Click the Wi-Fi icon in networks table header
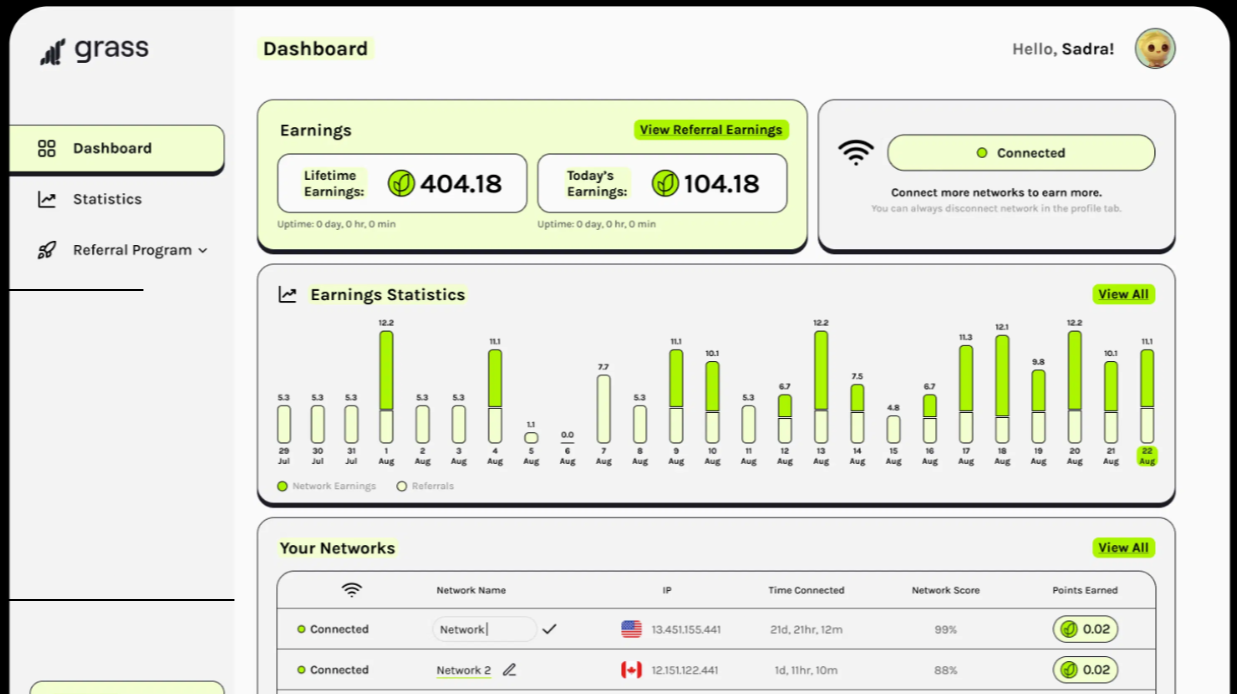1237x694 pixels. tap(352, 590)
